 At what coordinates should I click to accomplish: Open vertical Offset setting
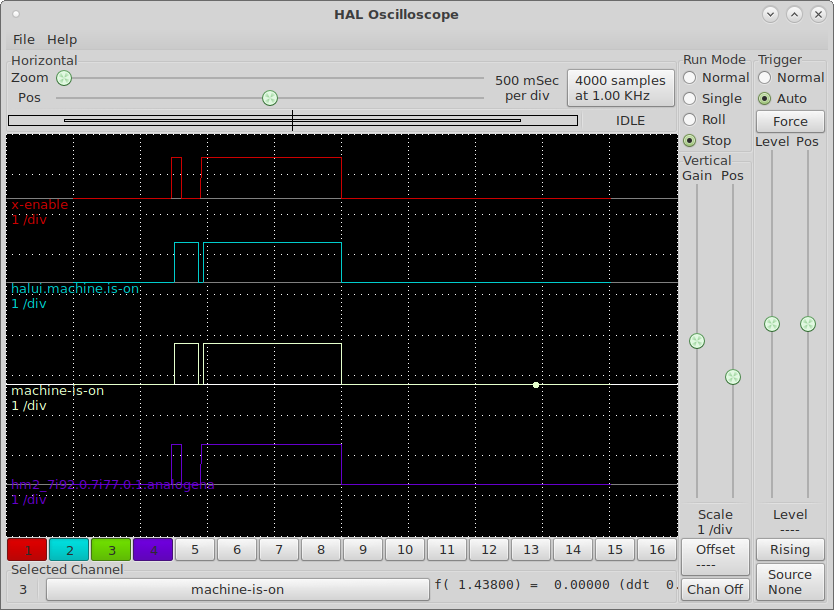click(x=715, y=556)
